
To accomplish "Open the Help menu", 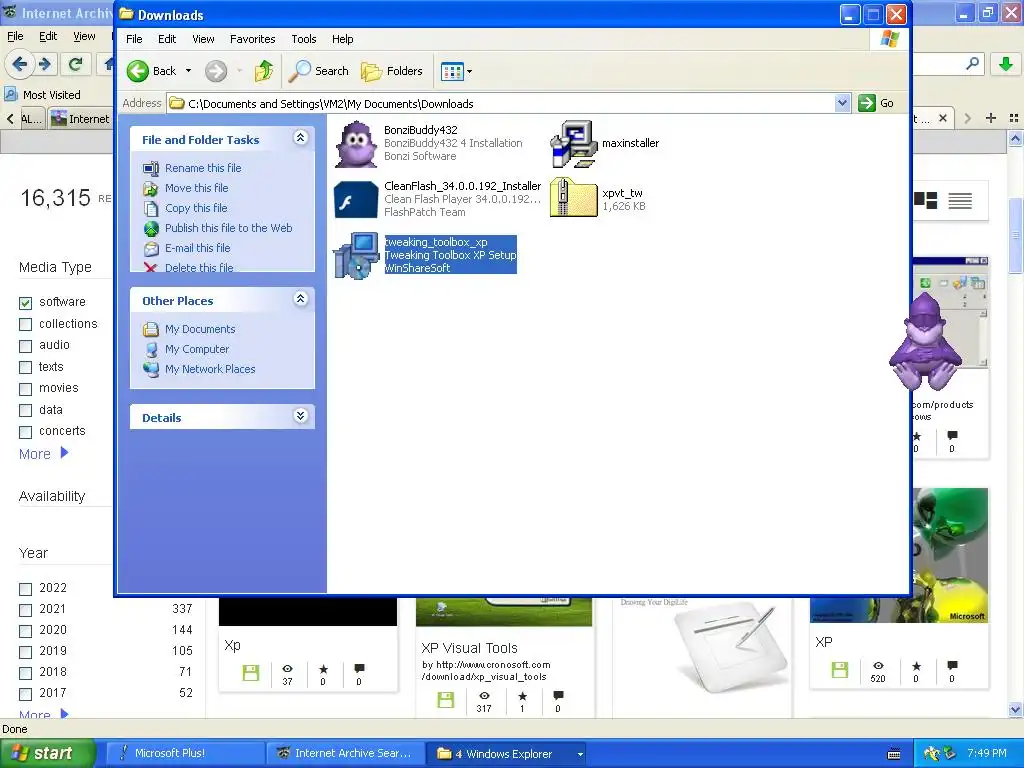I will (x=342, y=39).
